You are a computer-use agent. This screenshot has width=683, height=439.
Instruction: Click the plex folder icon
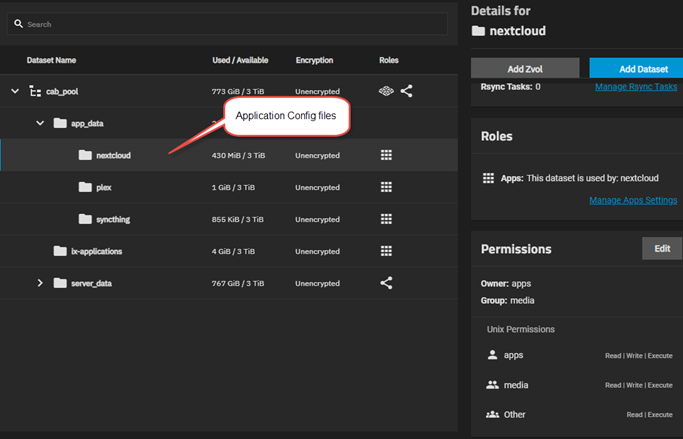tap(85, 187)
